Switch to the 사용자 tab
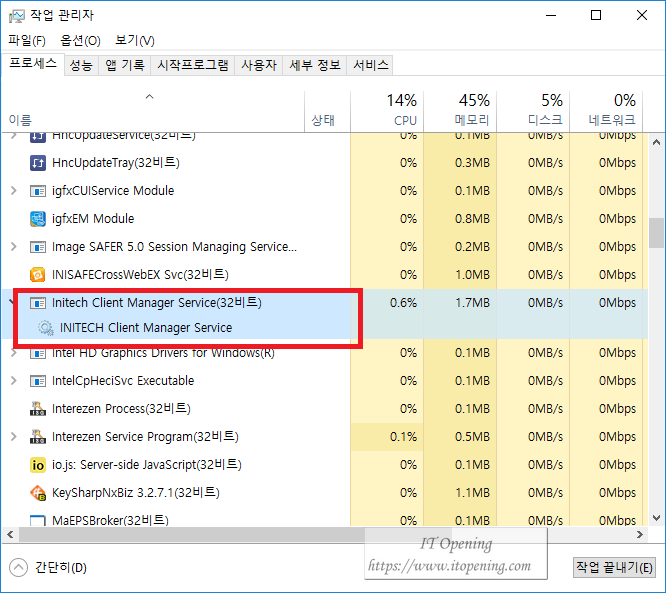 pyautogui.click(x=259, y=65)
